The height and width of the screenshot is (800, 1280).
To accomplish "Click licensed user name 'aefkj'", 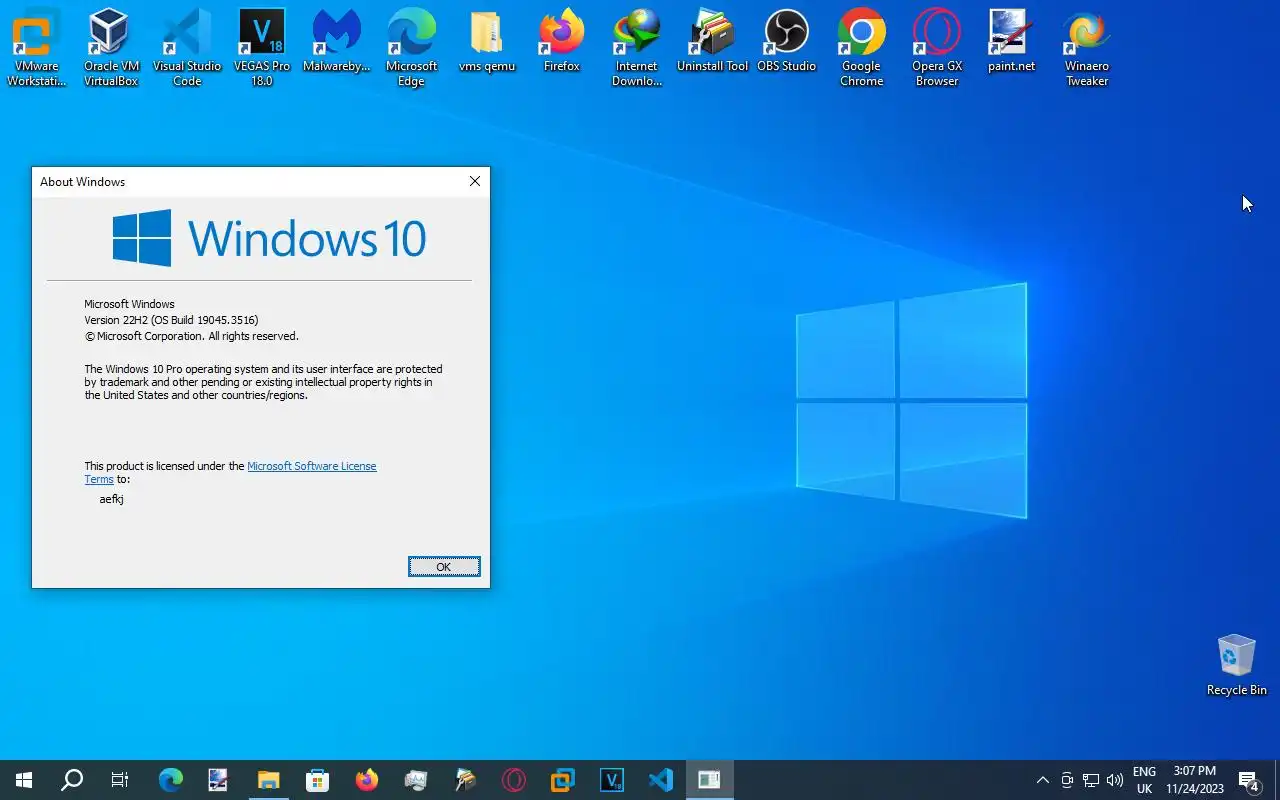I will 111,499.
